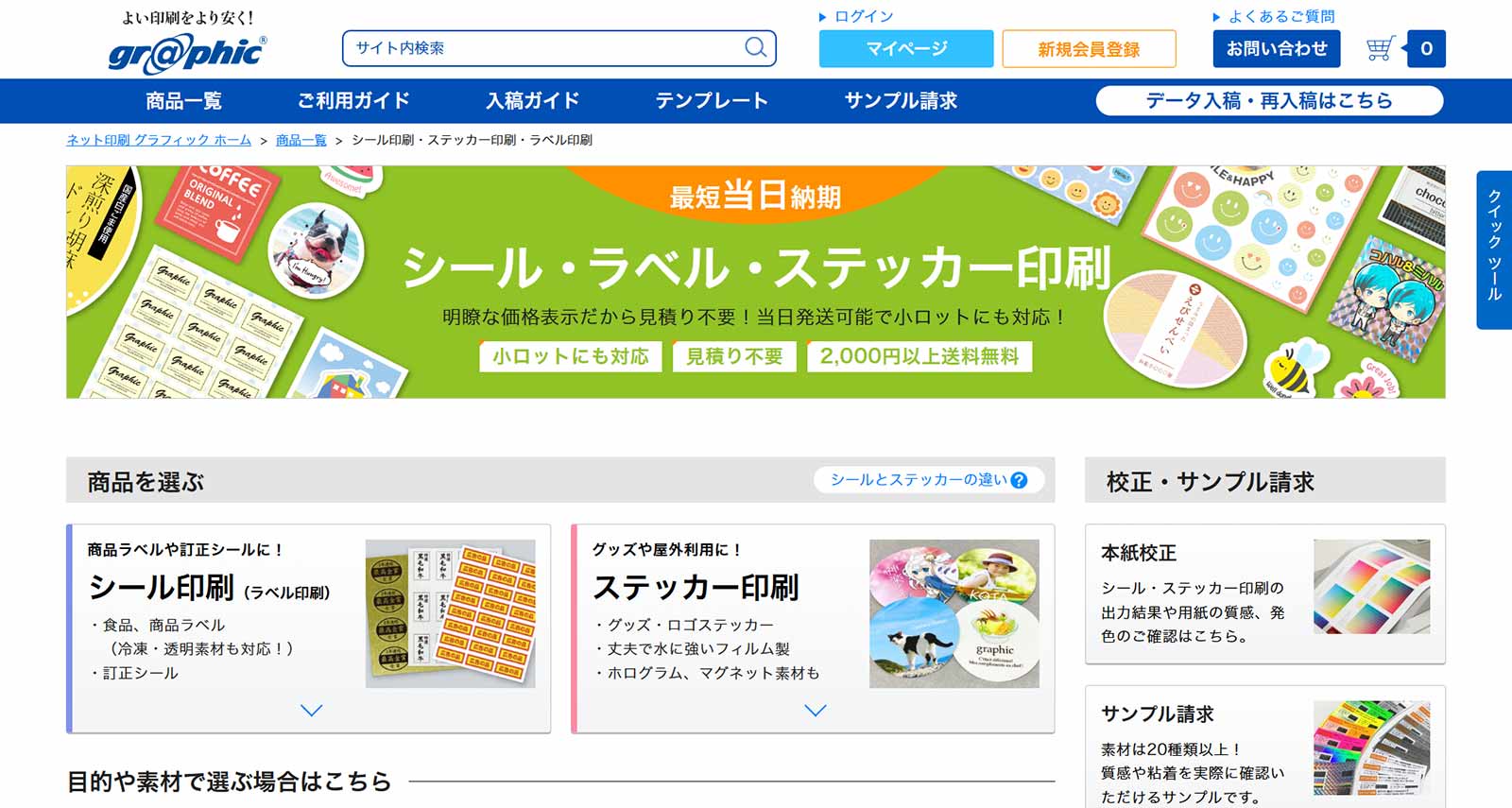1512x808 pixels.
Task: Click the search magnifier icon
Action: coord(755,47)
